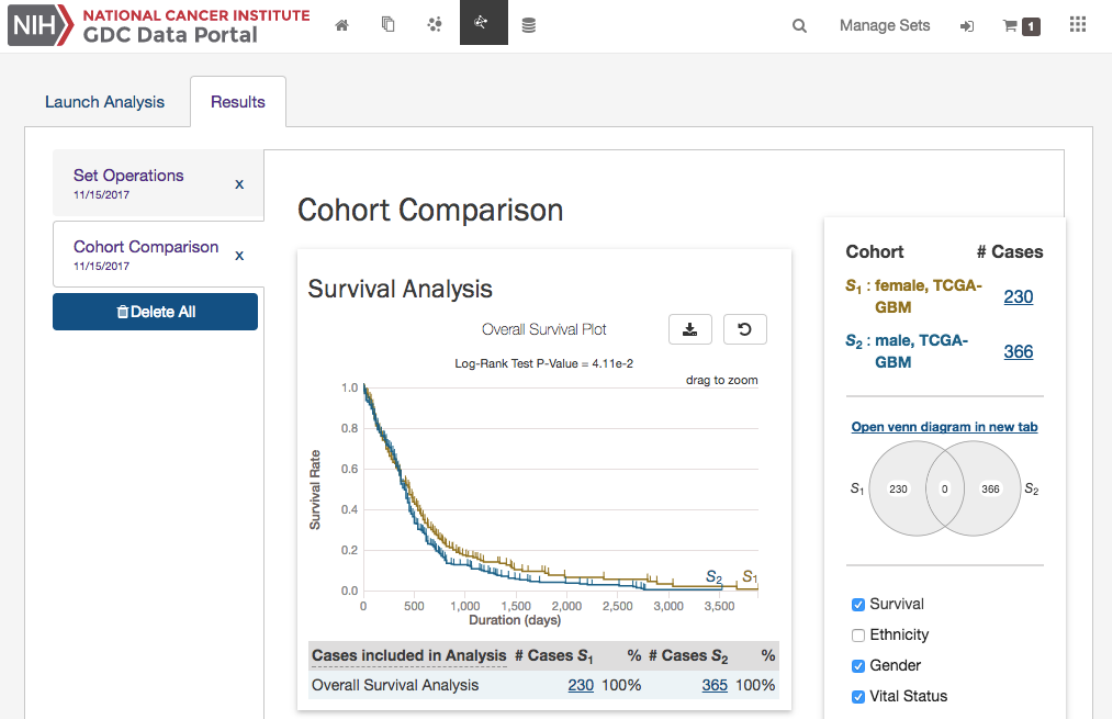
Task: Go to the GDC home icon
Action: click(342, 26)
